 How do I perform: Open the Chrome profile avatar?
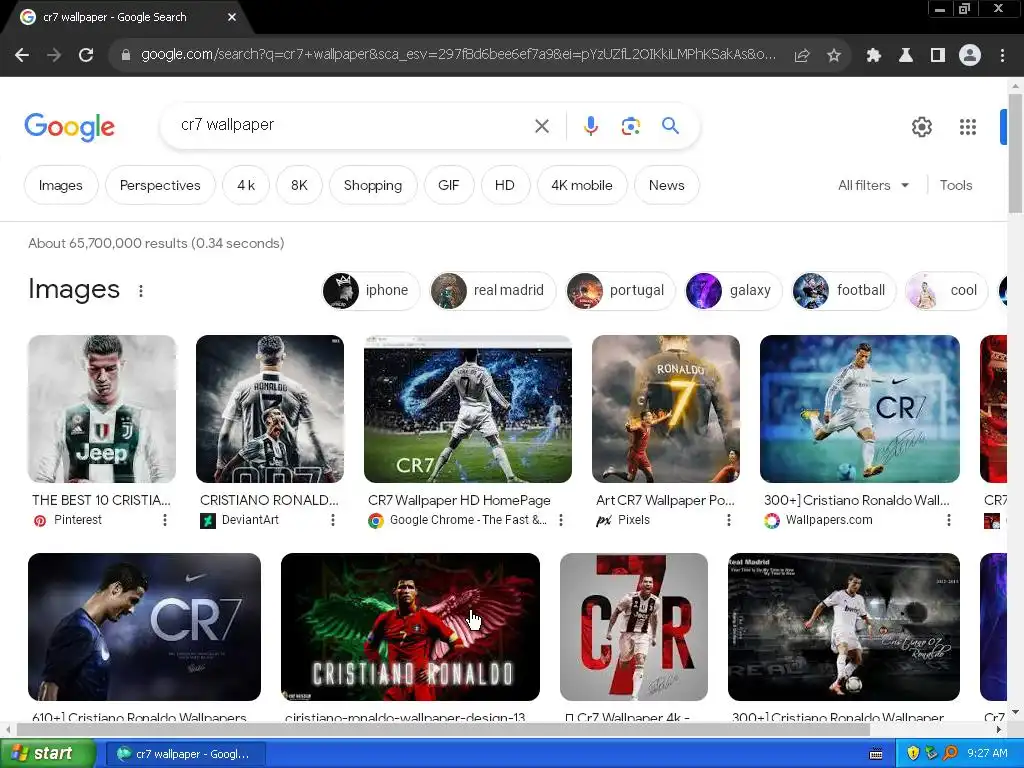click(x=970, y=56)
